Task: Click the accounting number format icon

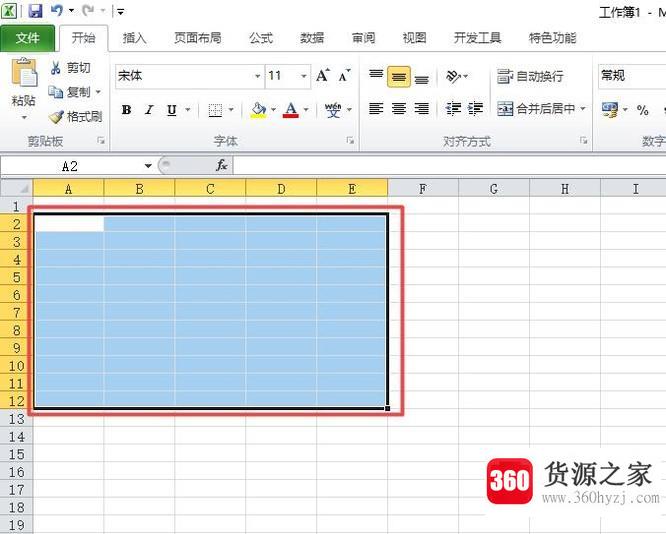Action: coord(610,110)
